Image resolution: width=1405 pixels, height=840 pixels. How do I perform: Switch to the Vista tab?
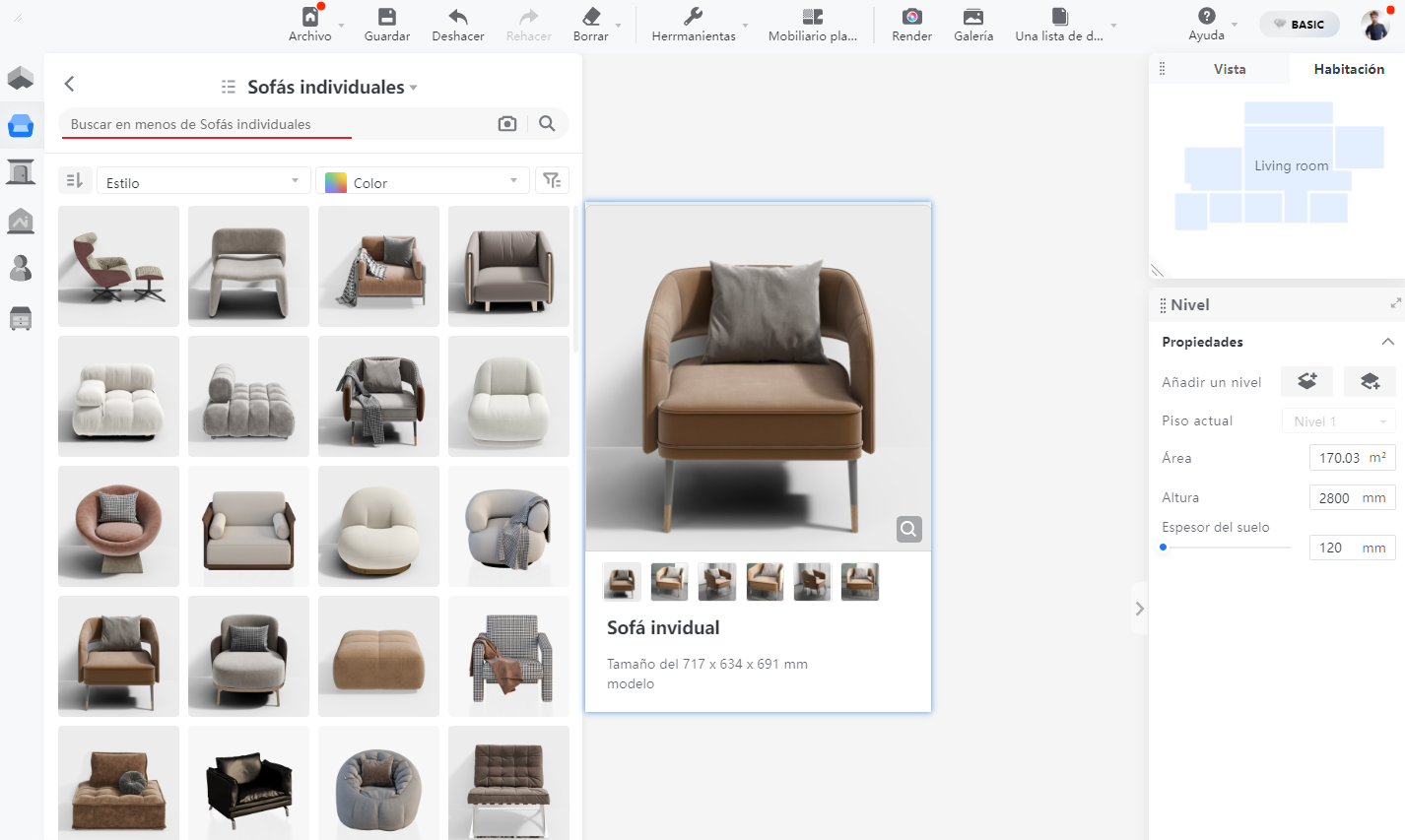[x=1229, y=69]
